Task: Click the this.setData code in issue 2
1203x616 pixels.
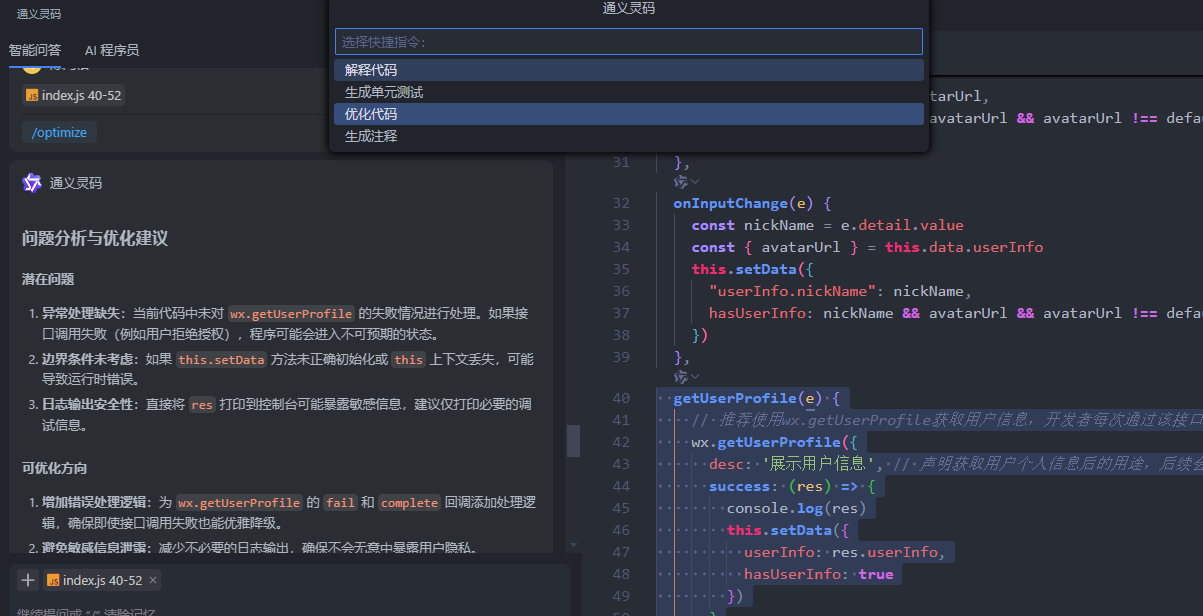Action: tap(222, 359)
